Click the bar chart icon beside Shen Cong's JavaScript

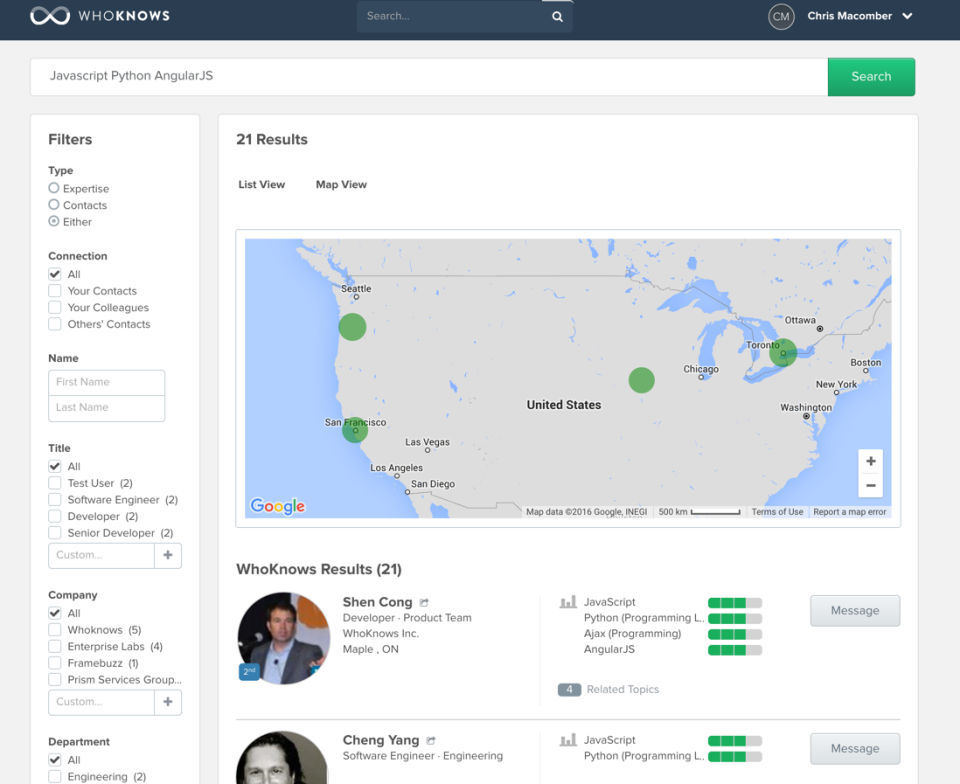tap(568, 602)
